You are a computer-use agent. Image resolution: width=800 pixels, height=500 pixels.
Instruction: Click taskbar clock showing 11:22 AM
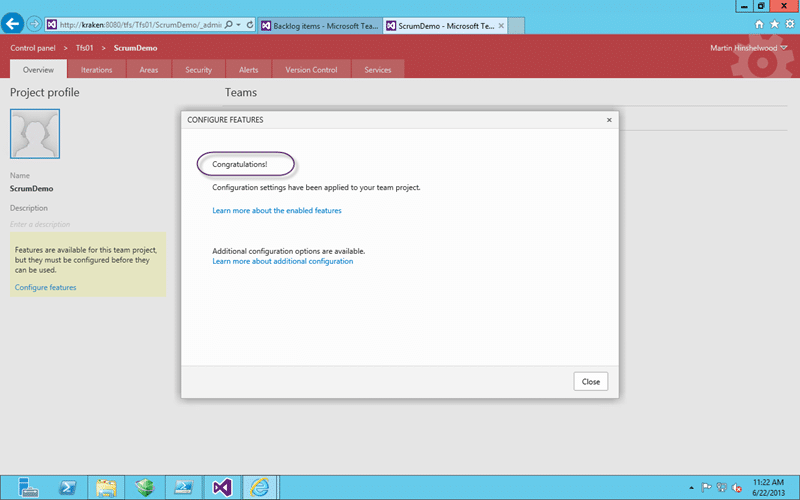pyautogui.click(x=768, y=488)
